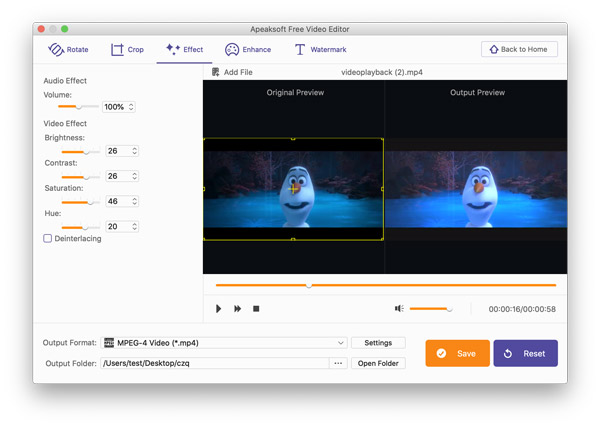Click the Contrast value stepper

[x=134, y=176]
